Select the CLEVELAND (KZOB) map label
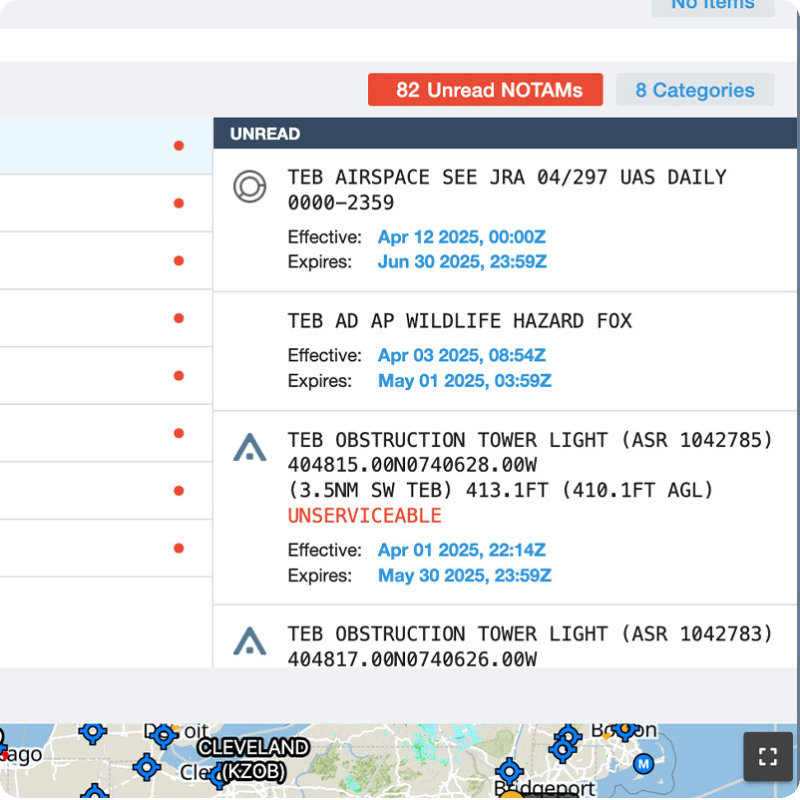The height and width of the screenshot is (800, 800). click(254, 760)
